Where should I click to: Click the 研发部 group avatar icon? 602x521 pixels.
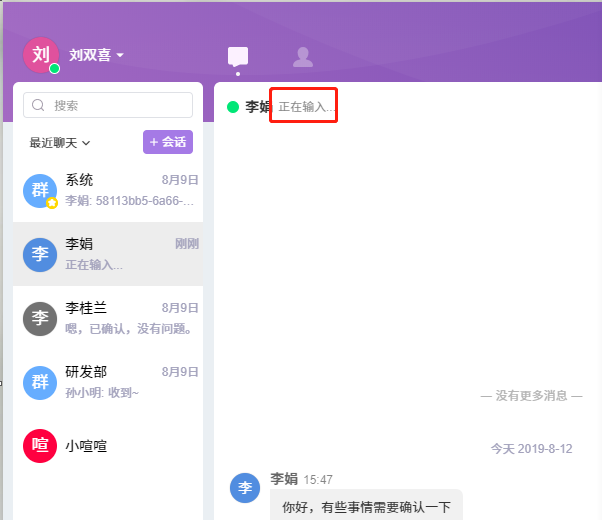click(x=40, y=382)
